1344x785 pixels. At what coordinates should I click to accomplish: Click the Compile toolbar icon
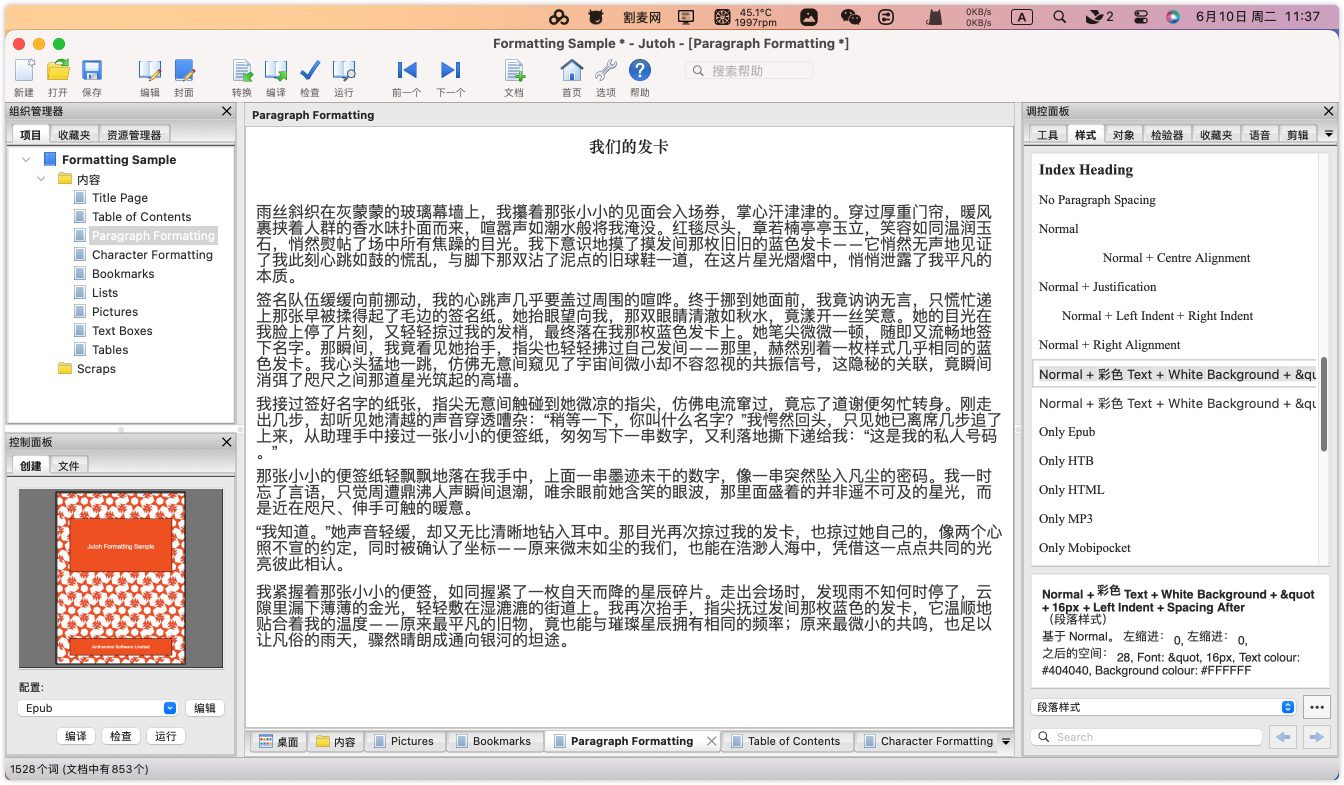pyautogui.click(x=275, y=71)
